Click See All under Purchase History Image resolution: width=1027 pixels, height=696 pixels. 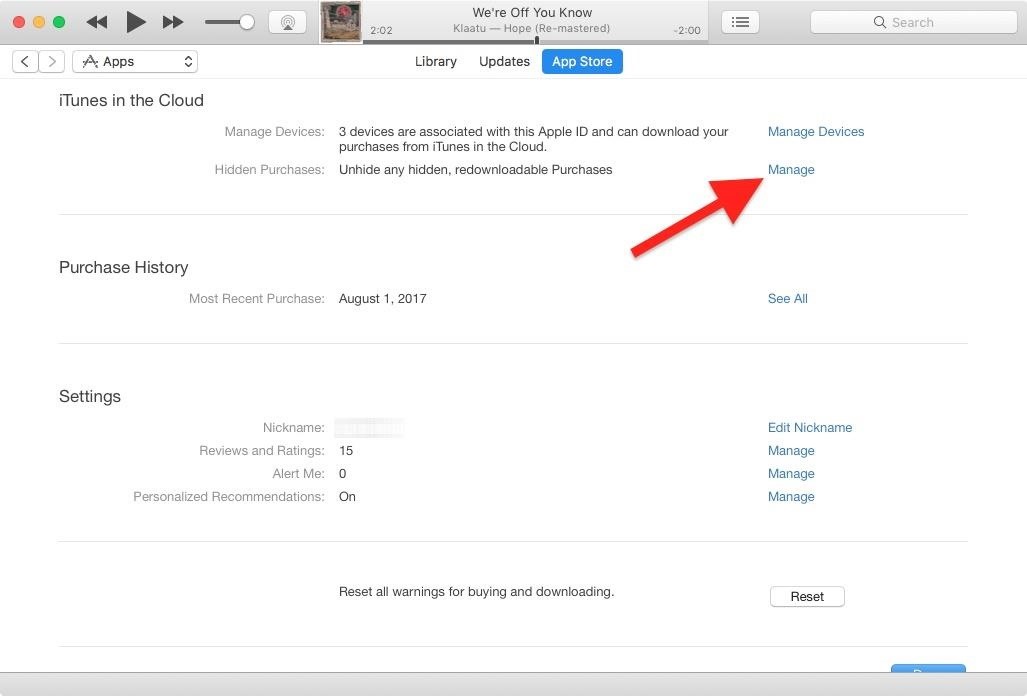point(787,298)
